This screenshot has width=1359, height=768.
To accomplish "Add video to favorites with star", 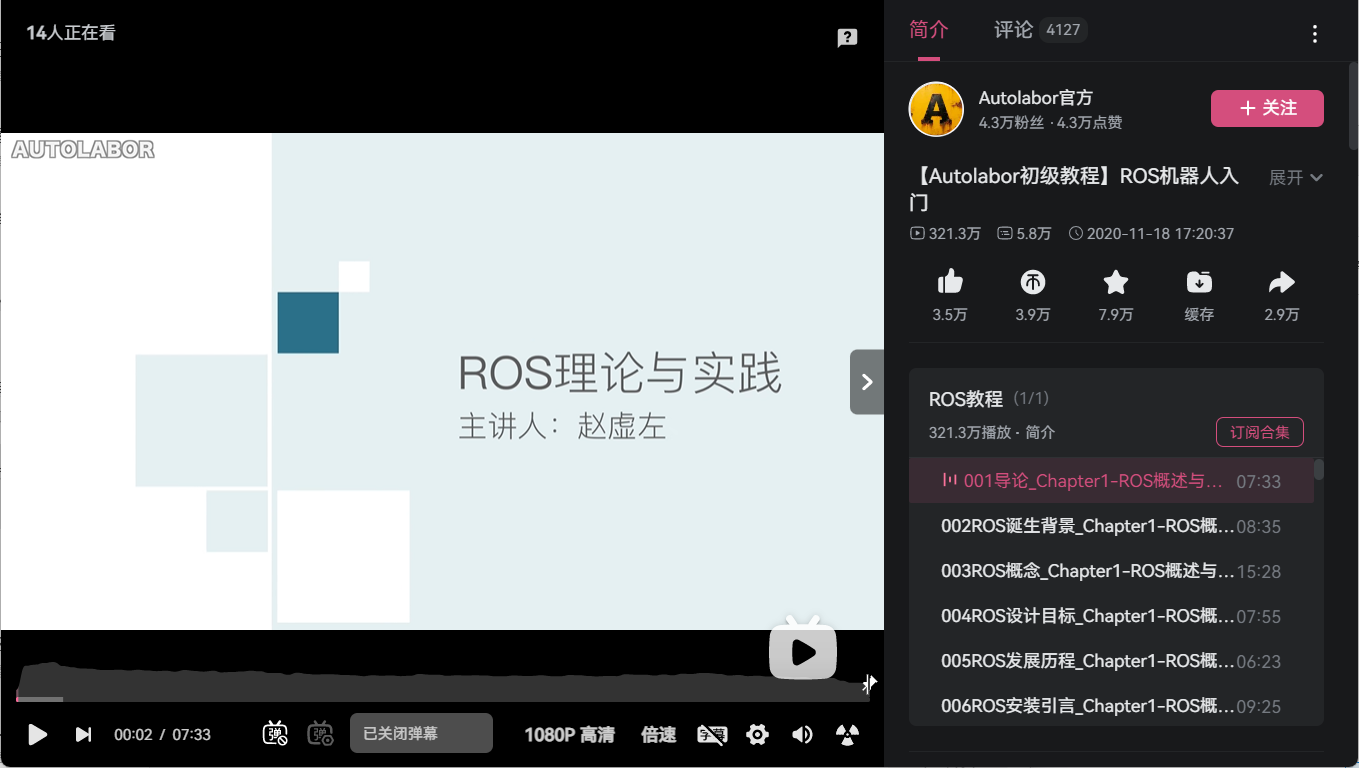I will point(1115,283).
